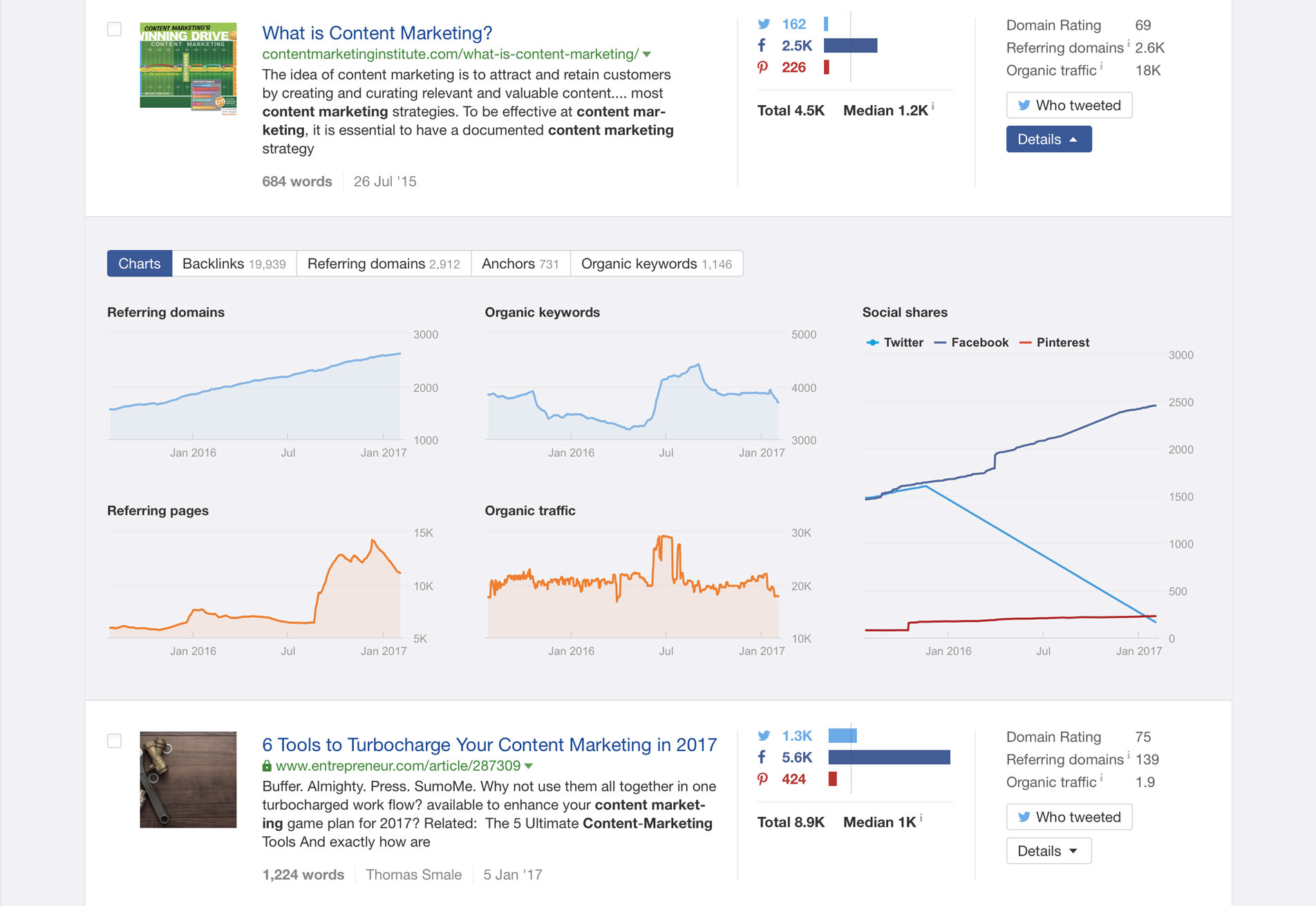1316x906 pixels.
Task: Click the padlock icon before entrepreneur.com URL
Action: coord(266,765)
